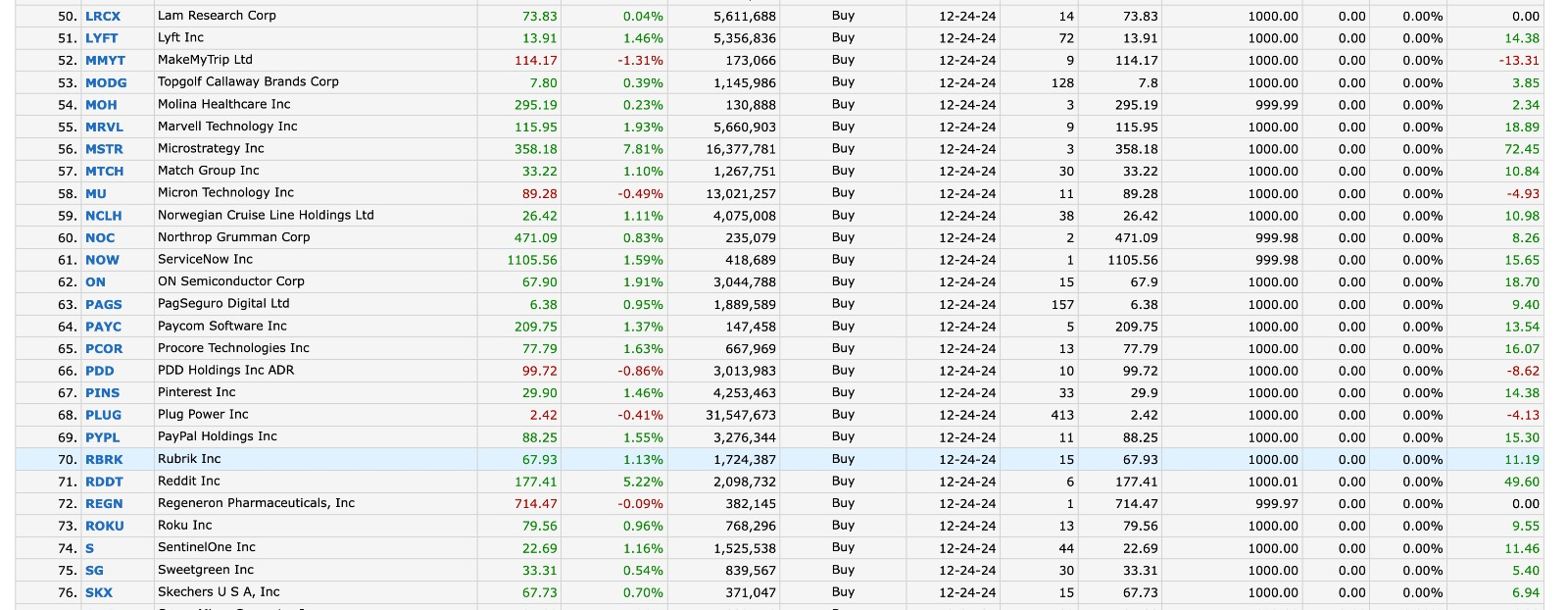The width and height of the screenshot is (1568, 610).
Task: Select the RBRK ticker link
Action: [x=104, y=460]
